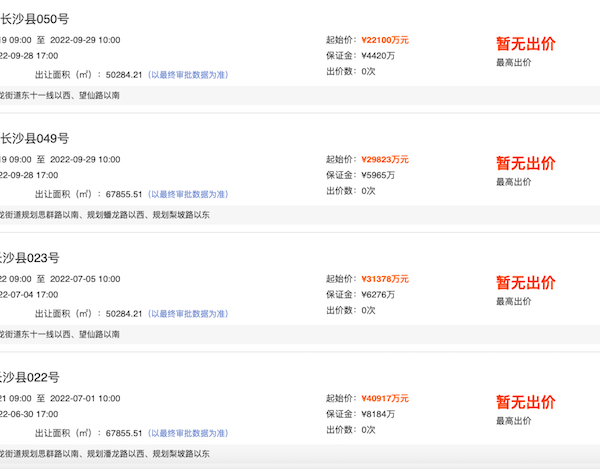Select deposit amount ¥6276万
The height and width of the screenshot is (469, 600).
tap(378, 295)
